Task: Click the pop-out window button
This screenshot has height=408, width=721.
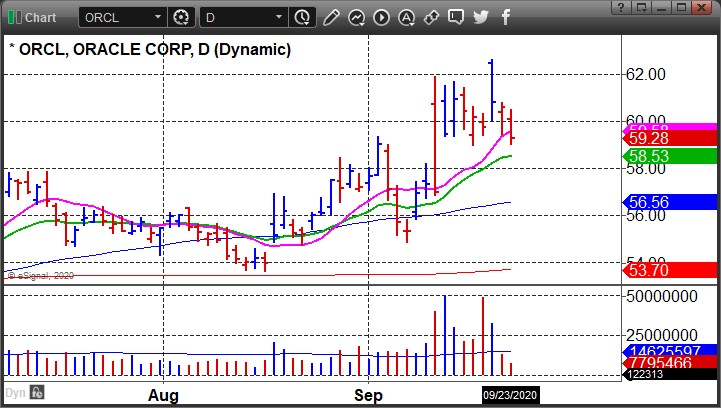Action: point(641,7)
